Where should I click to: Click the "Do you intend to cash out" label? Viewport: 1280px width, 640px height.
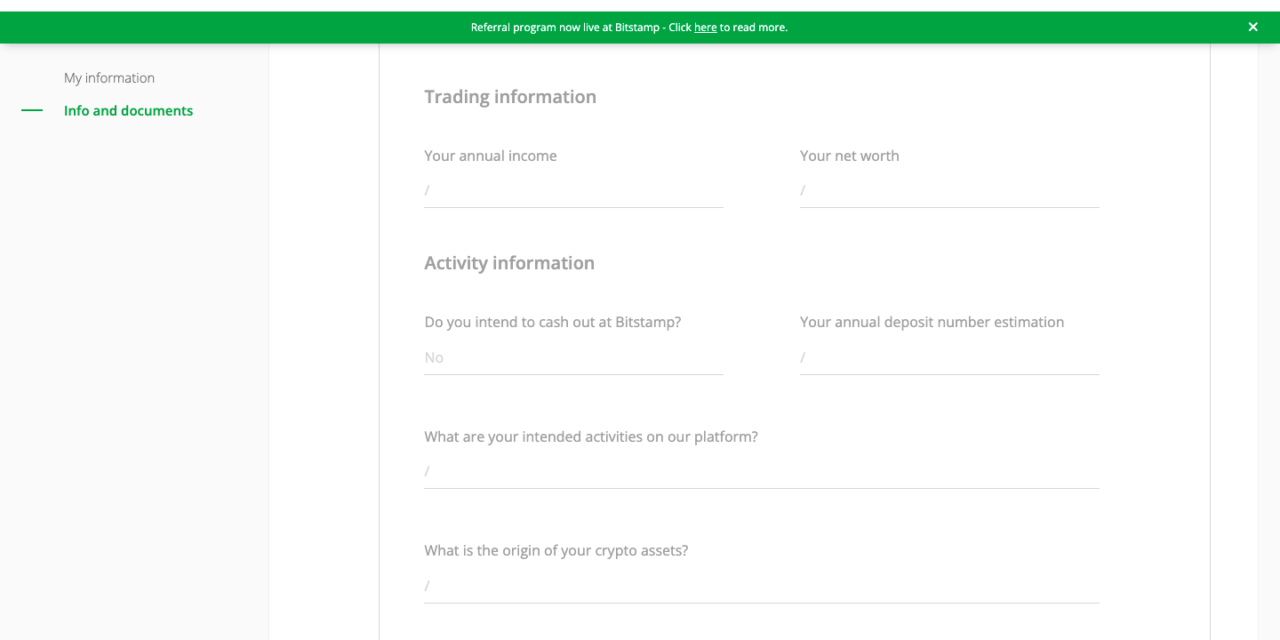coord(552,321)
